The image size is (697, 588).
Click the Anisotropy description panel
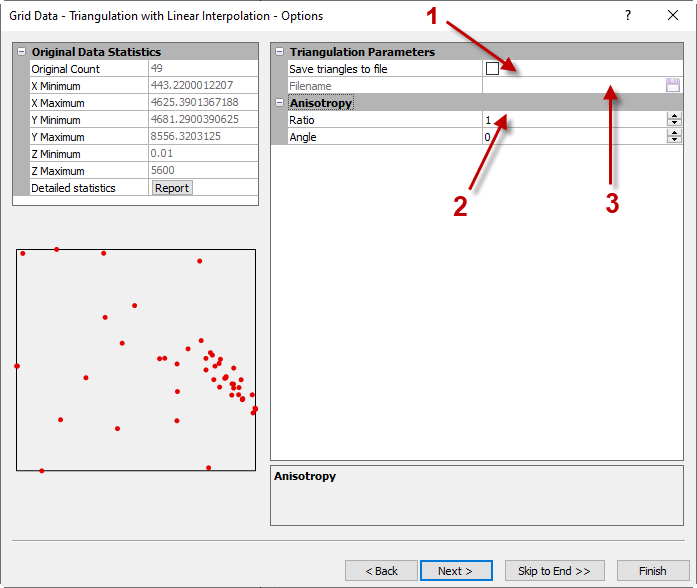point(477,496)
